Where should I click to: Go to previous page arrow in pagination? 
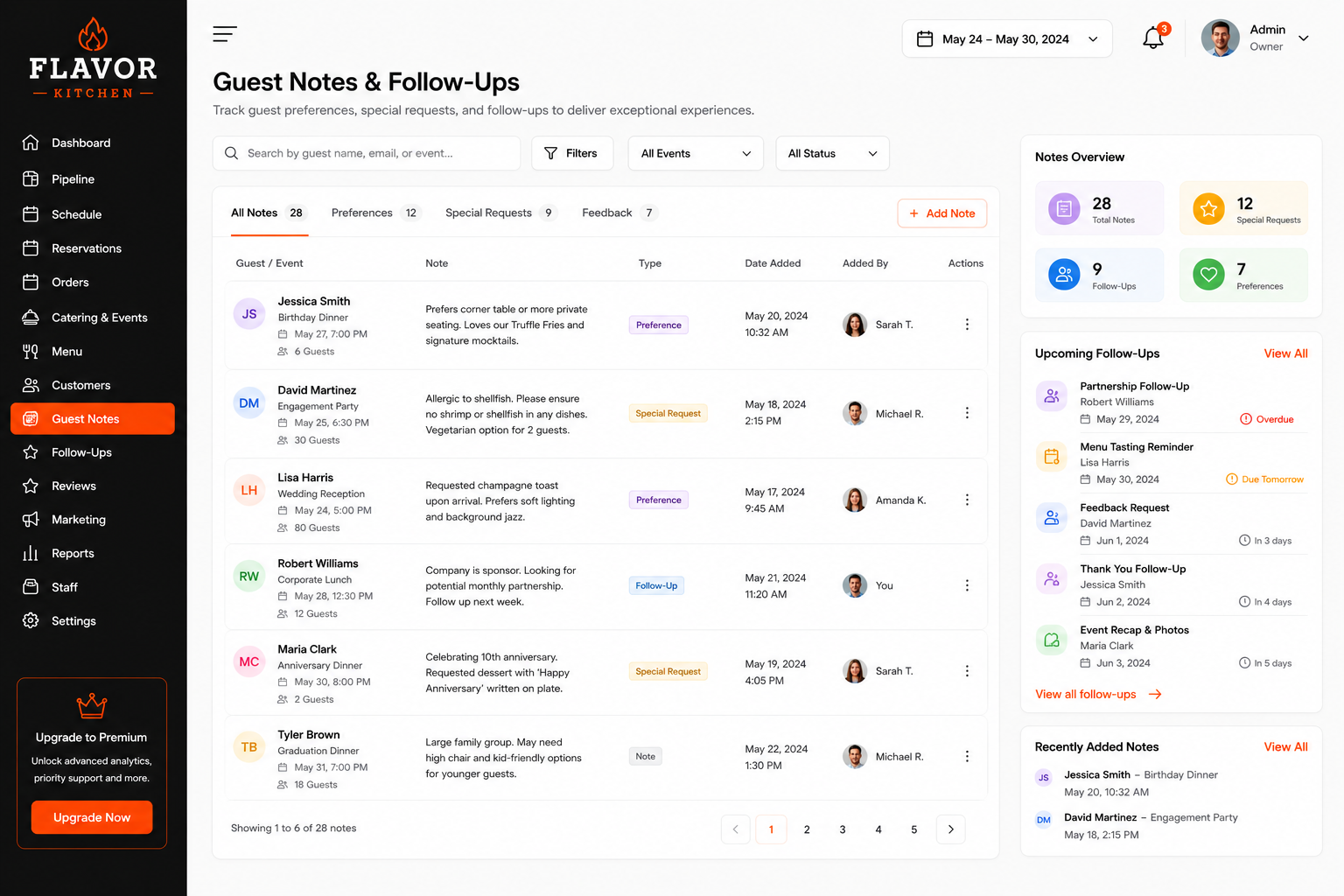point(735,829)
